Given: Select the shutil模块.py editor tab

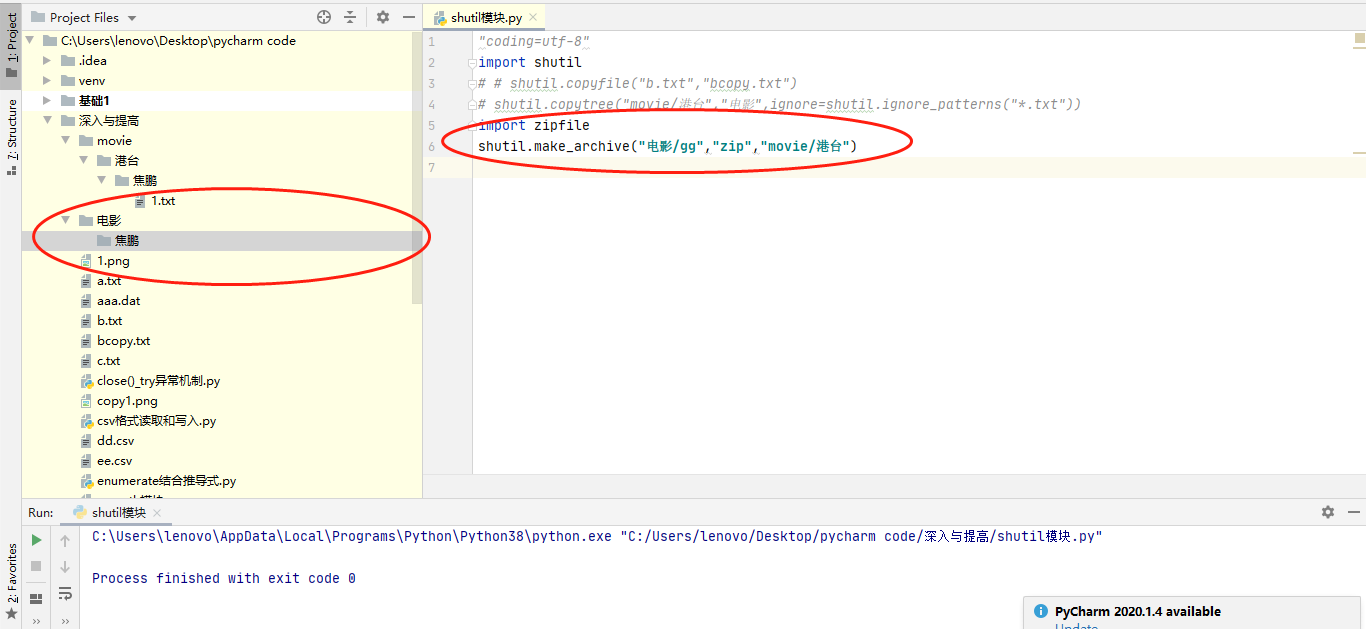Looking at the screenshot, I should pyautogui.click(x=486, y=18).
